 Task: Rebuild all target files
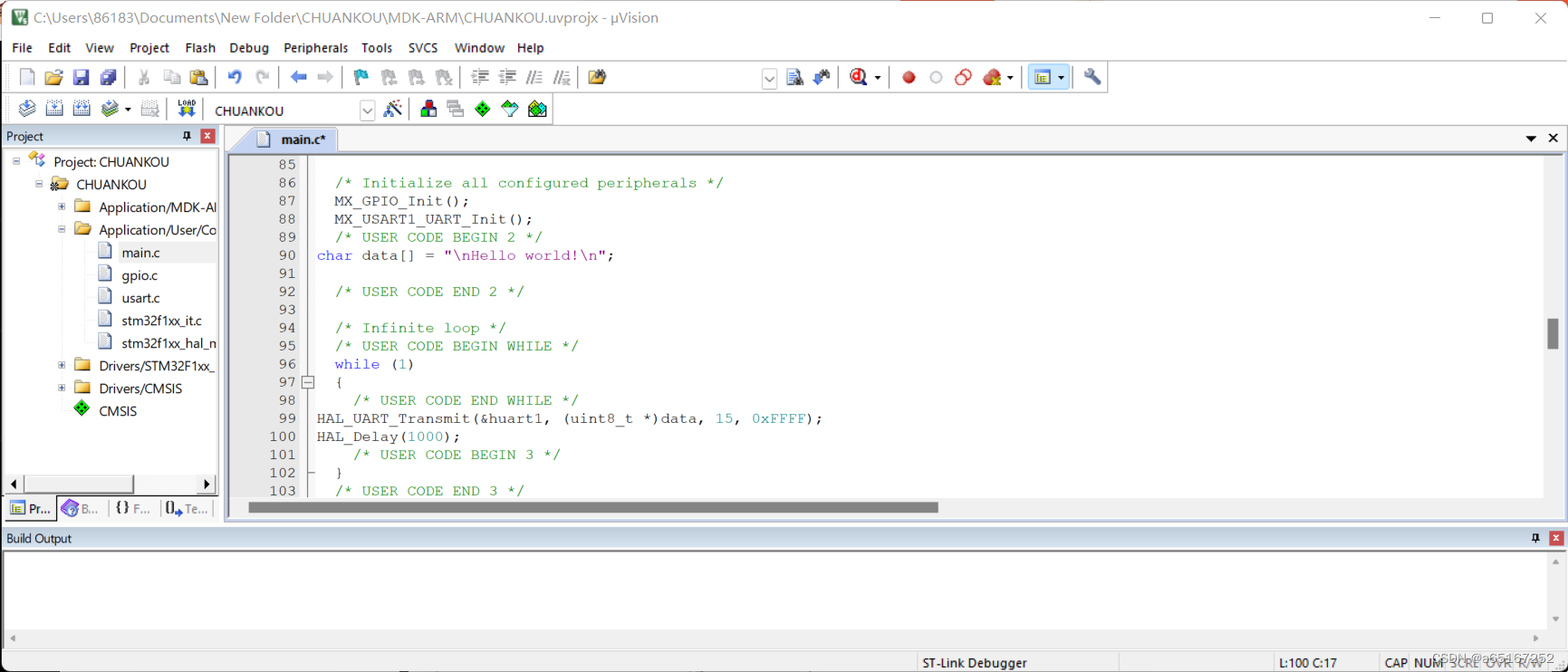tap(82, 110)
